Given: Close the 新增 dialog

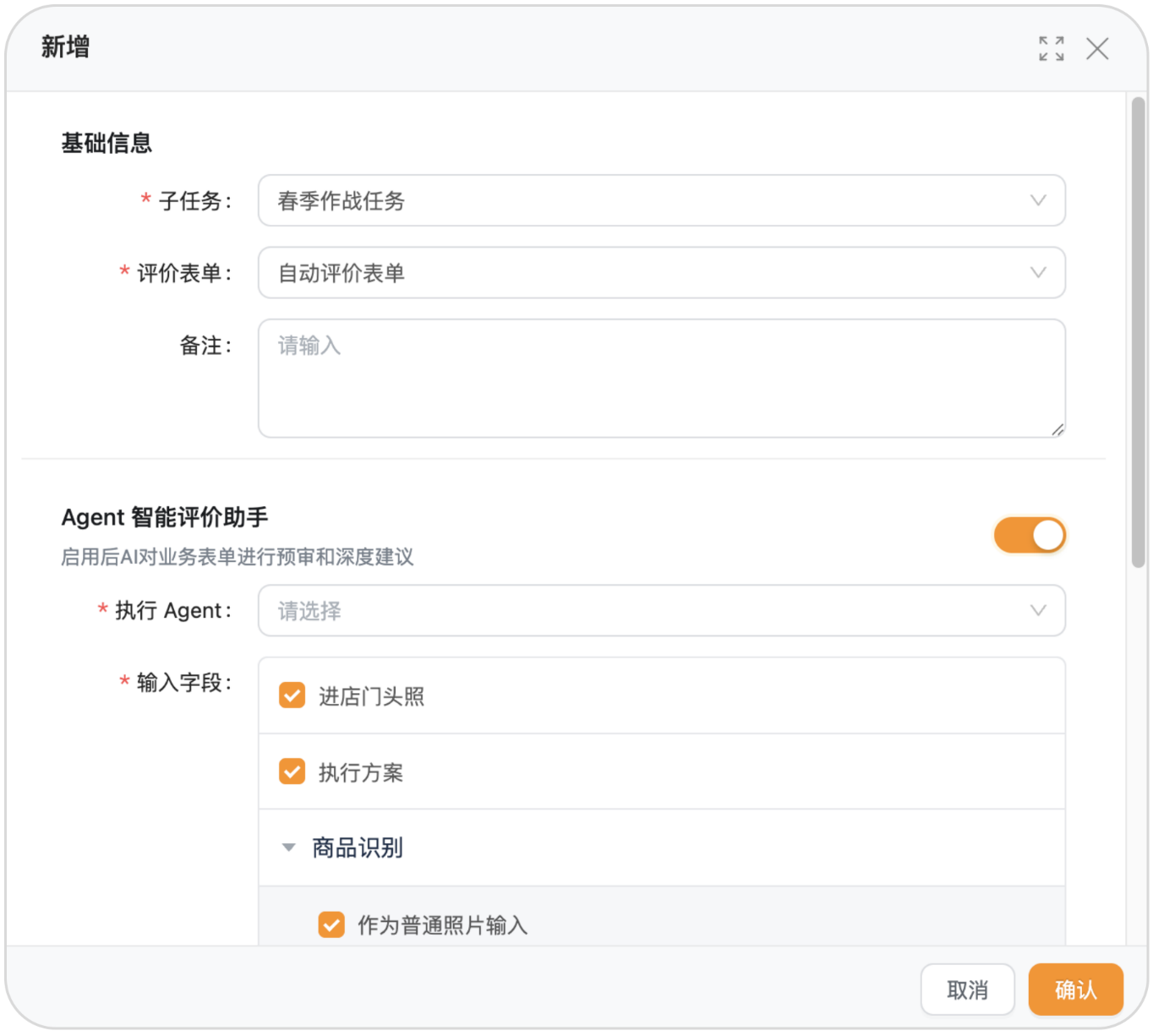Looking at the screenshot, I should coord(1097,49).
